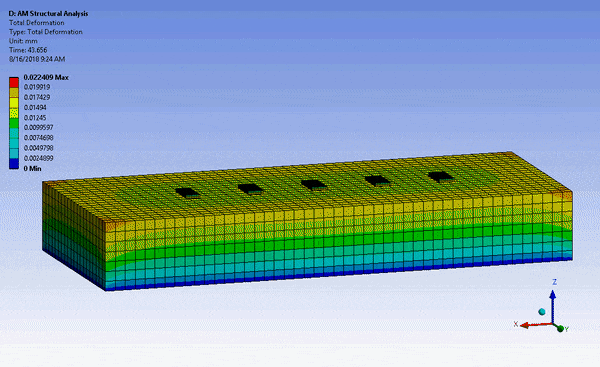Select the green legend band below 0.01245
600x367 pixels.
14,123
